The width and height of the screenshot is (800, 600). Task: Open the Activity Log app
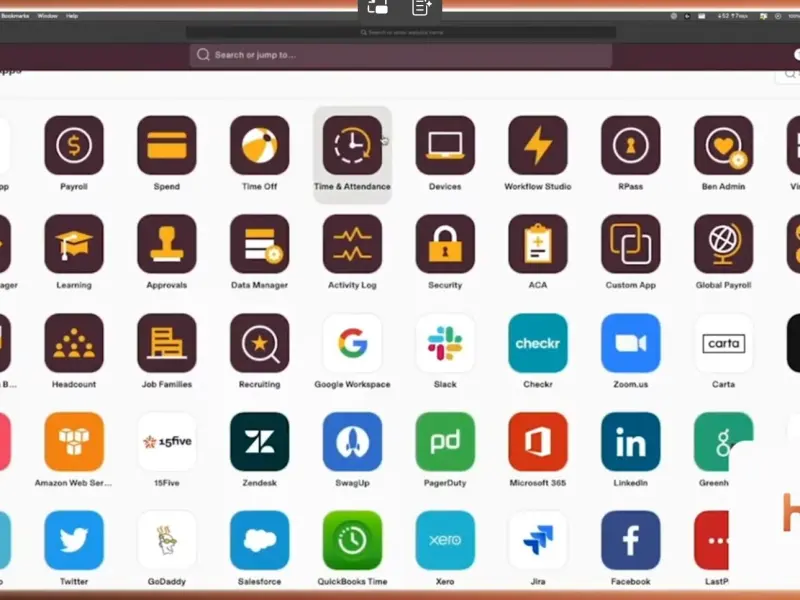coord(352,244)
